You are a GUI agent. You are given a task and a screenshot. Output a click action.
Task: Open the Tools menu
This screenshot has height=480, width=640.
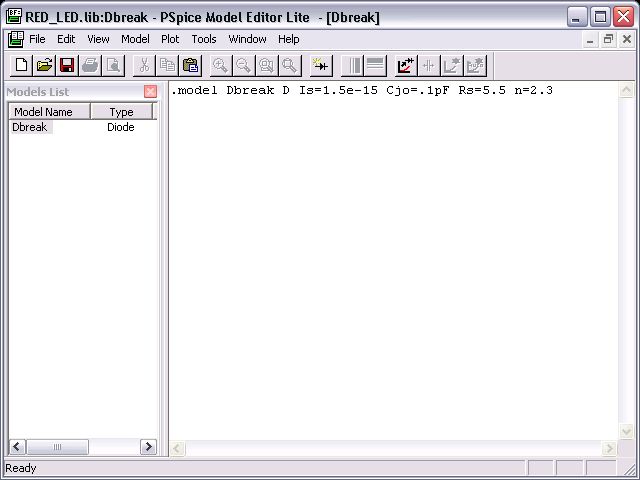pos(204,39)
